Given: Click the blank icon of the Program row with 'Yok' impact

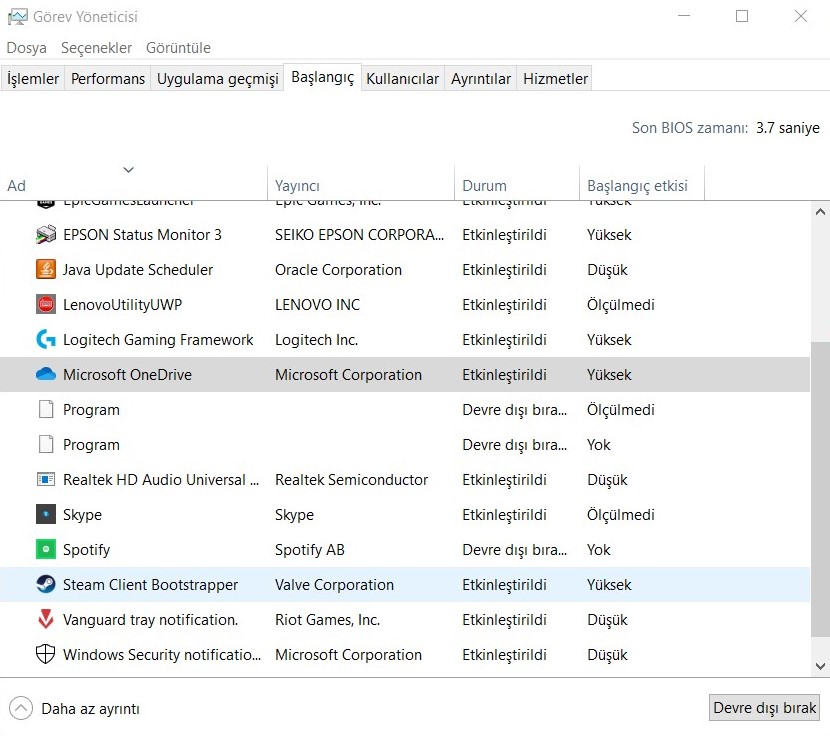Looking at the screenshot, I should (x=46, y=444).
